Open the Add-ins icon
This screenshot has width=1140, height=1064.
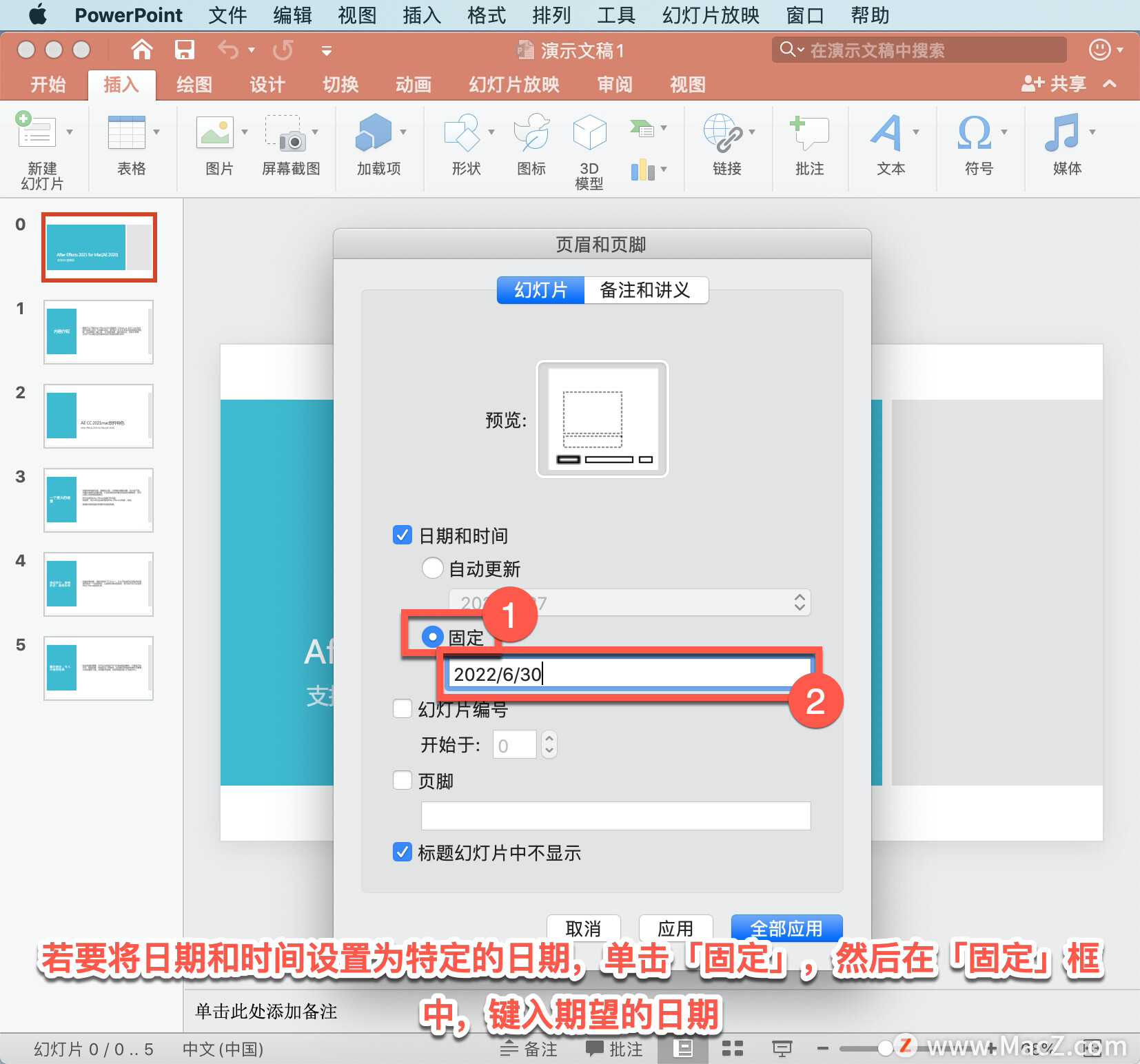(373, 132)
